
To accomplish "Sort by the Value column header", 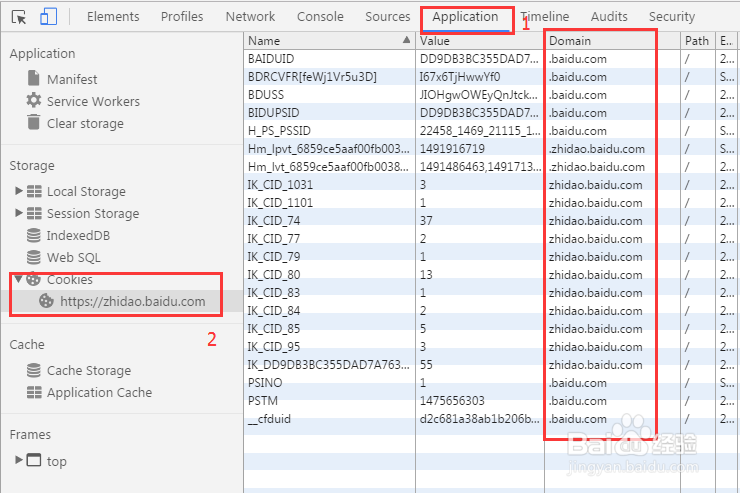I will coord(480,41).
